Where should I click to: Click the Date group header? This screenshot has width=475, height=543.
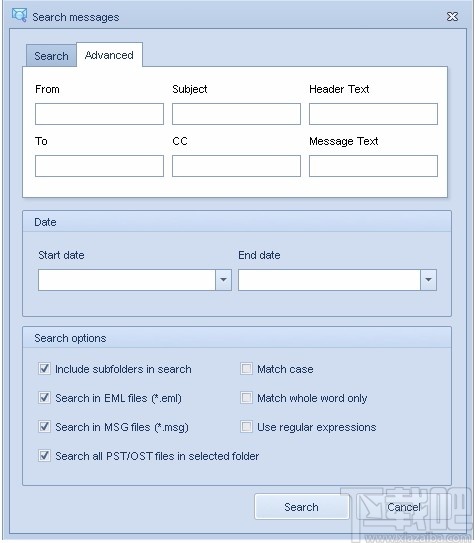click(x=237, y=222)
